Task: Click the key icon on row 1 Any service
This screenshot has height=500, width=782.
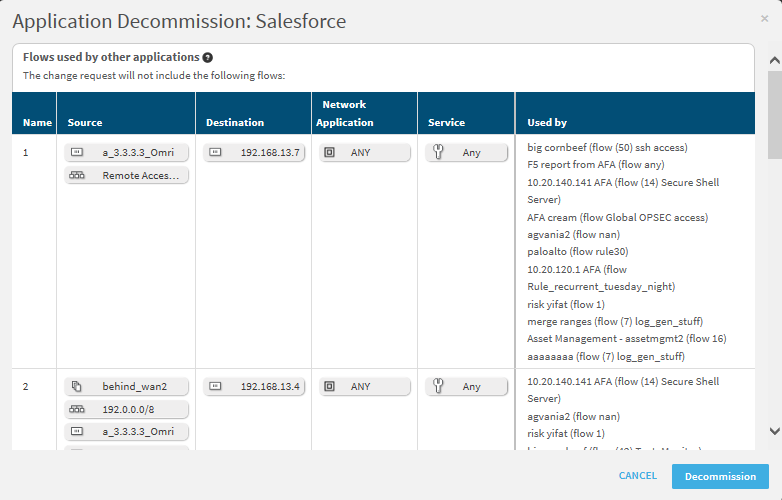Action: [436, 153]
